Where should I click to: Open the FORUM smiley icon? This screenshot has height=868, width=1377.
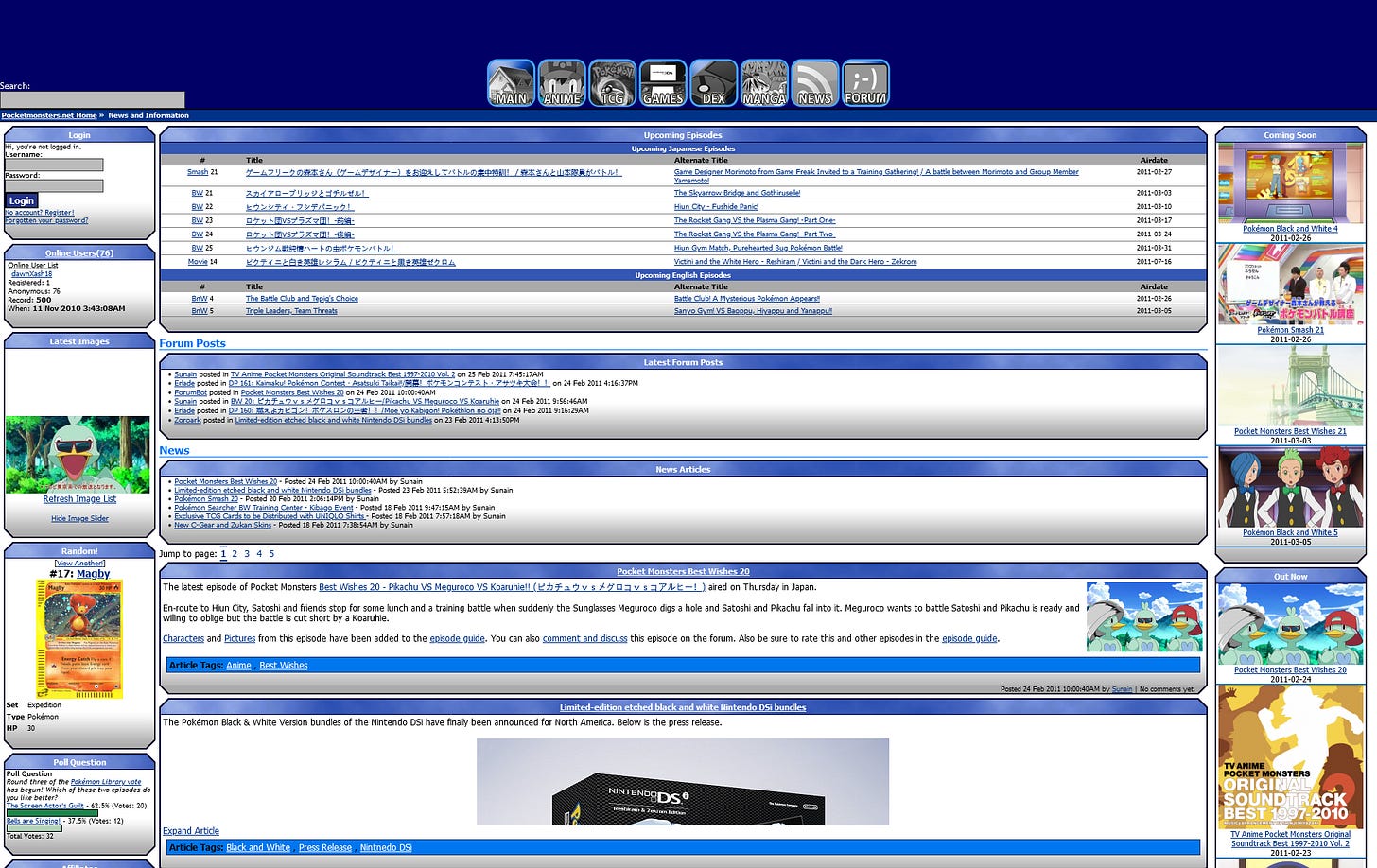coord(865,83)
